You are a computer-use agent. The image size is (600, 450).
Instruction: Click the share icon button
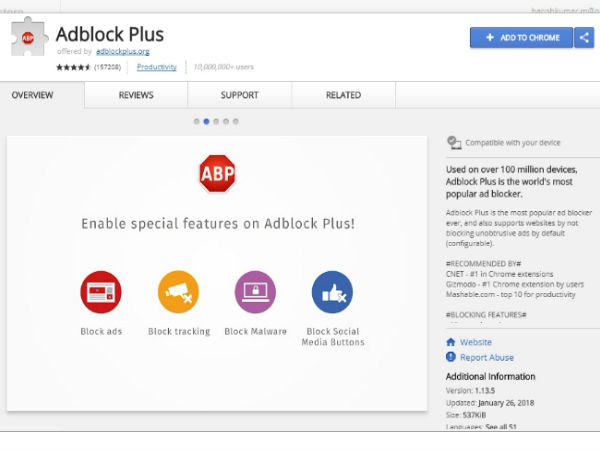click(584, 38)
